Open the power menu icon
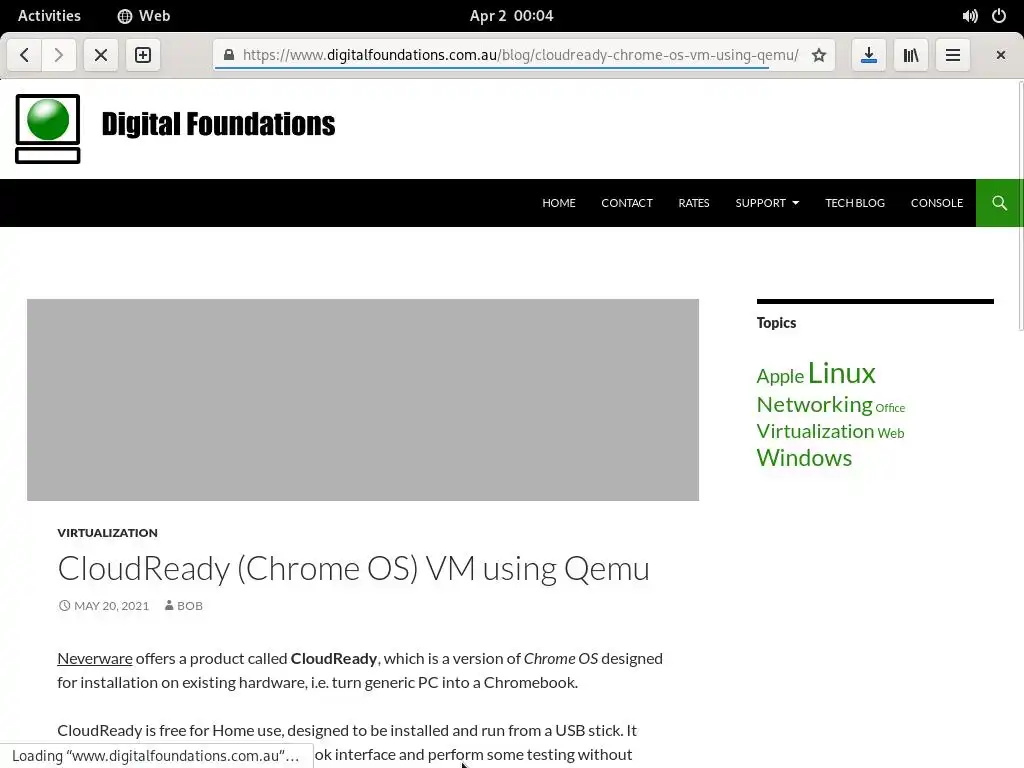 tap(999, 16)
